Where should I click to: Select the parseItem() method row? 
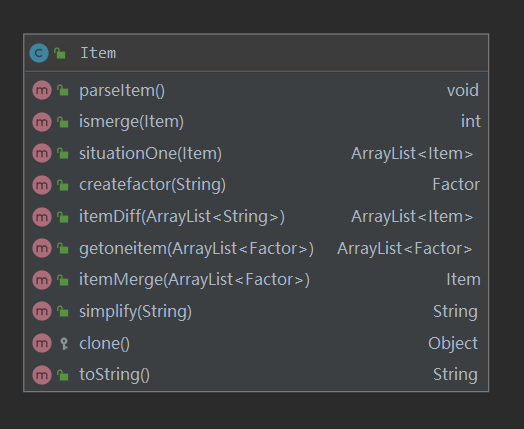256,90
